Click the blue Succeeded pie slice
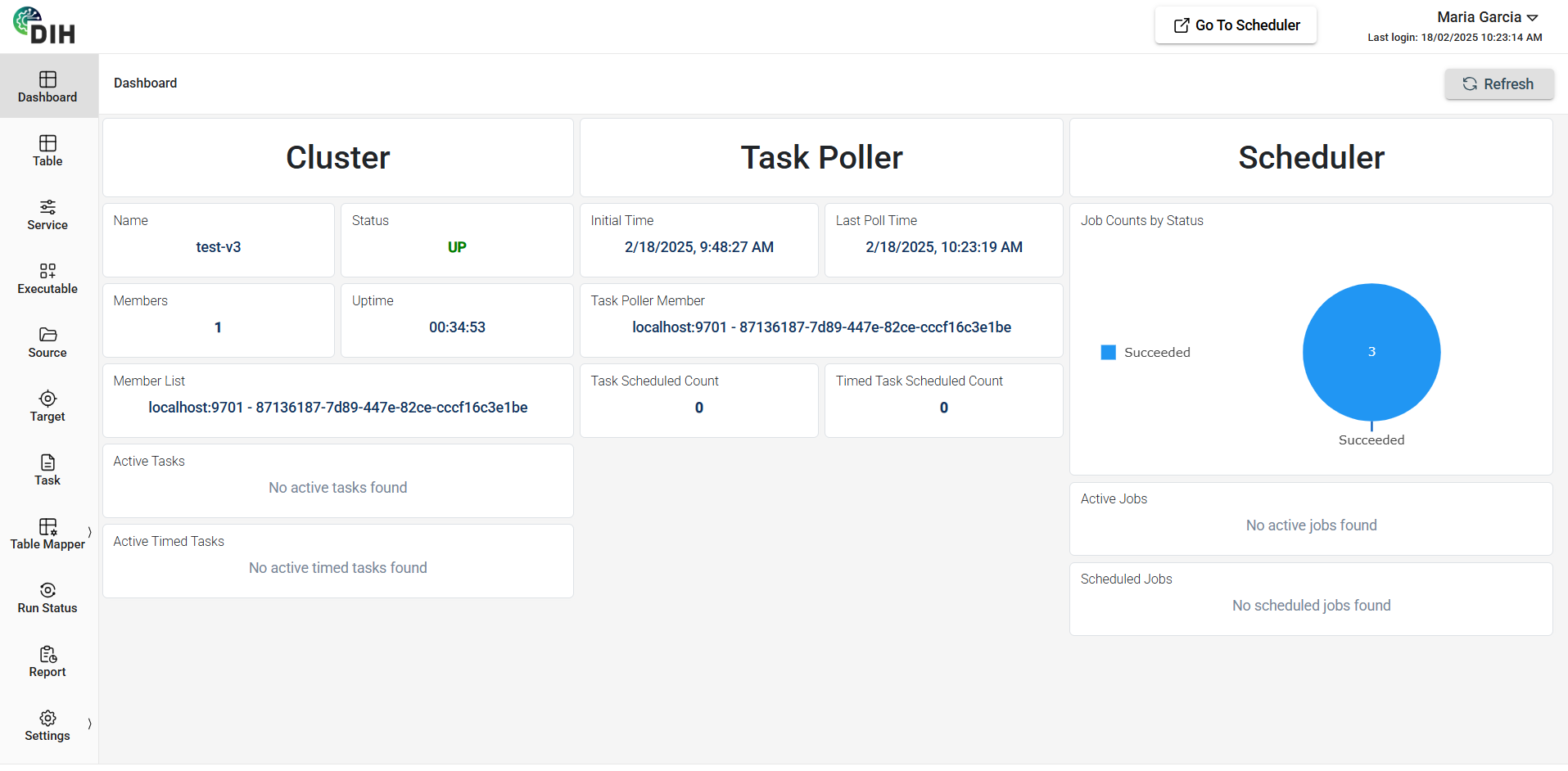Viewport: 1568px width, 771px height. coord(1371,353)
